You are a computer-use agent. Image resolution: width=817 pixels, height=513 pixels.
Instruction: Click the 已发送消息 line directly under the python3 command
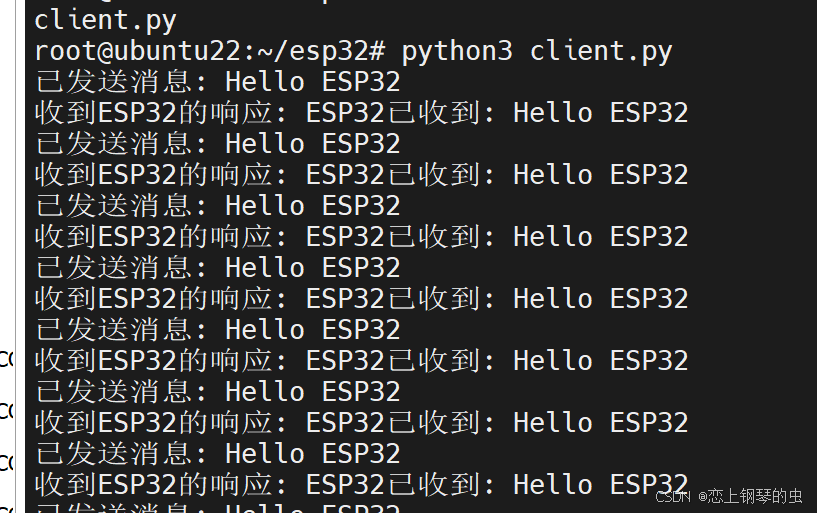pyautogui.click(x=218, y=82)
